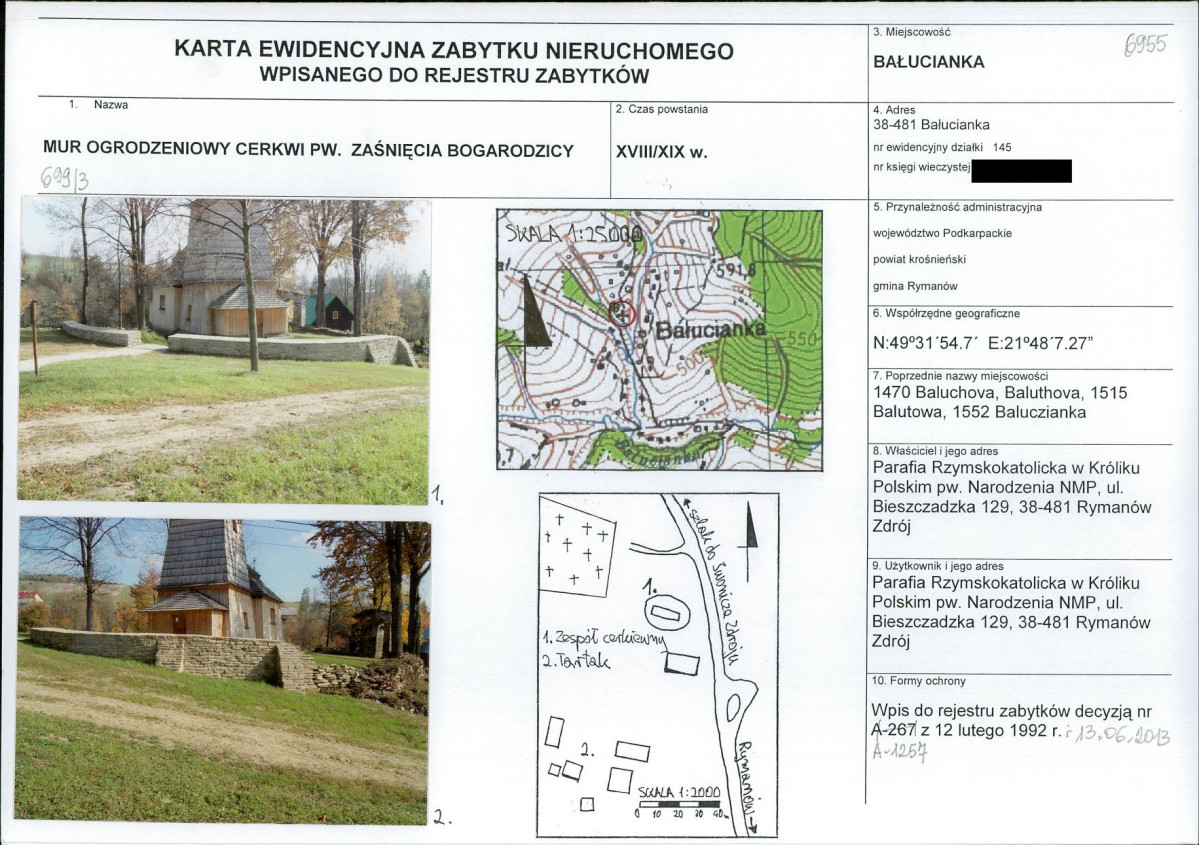
Task: Click the '3. Miejscowość' field label
Action: (911, 32)
